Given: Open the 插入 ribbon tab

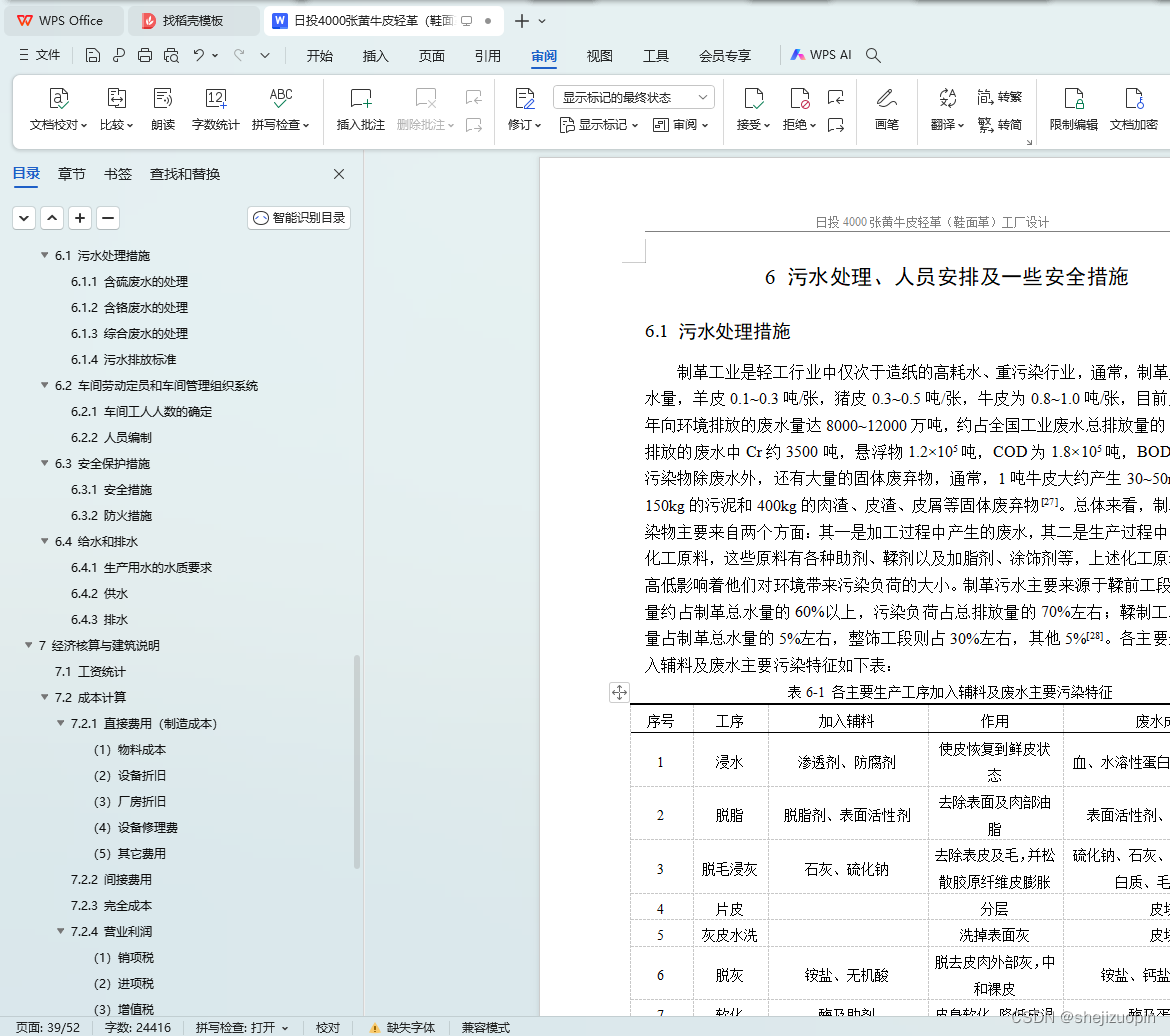Looking at the screenshot, I should [x=375, y=56].
